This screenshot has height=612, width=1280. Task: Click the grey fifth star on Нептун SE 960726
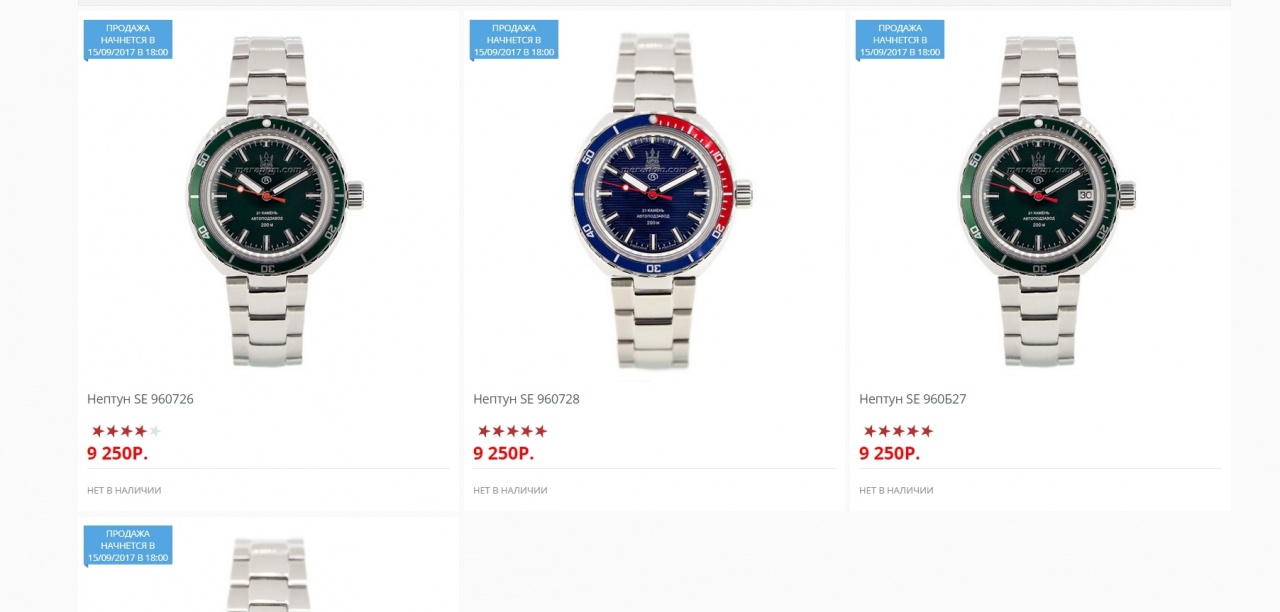[x=154, y=431]
